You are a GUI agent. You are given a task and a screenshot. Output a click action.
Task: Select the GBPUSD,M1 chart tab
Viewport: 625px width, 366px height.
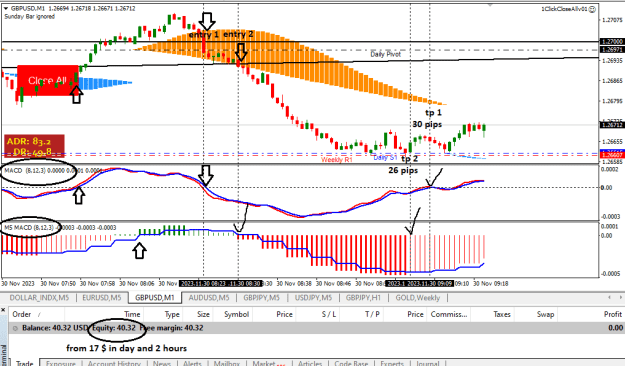(x=155, y=298)
